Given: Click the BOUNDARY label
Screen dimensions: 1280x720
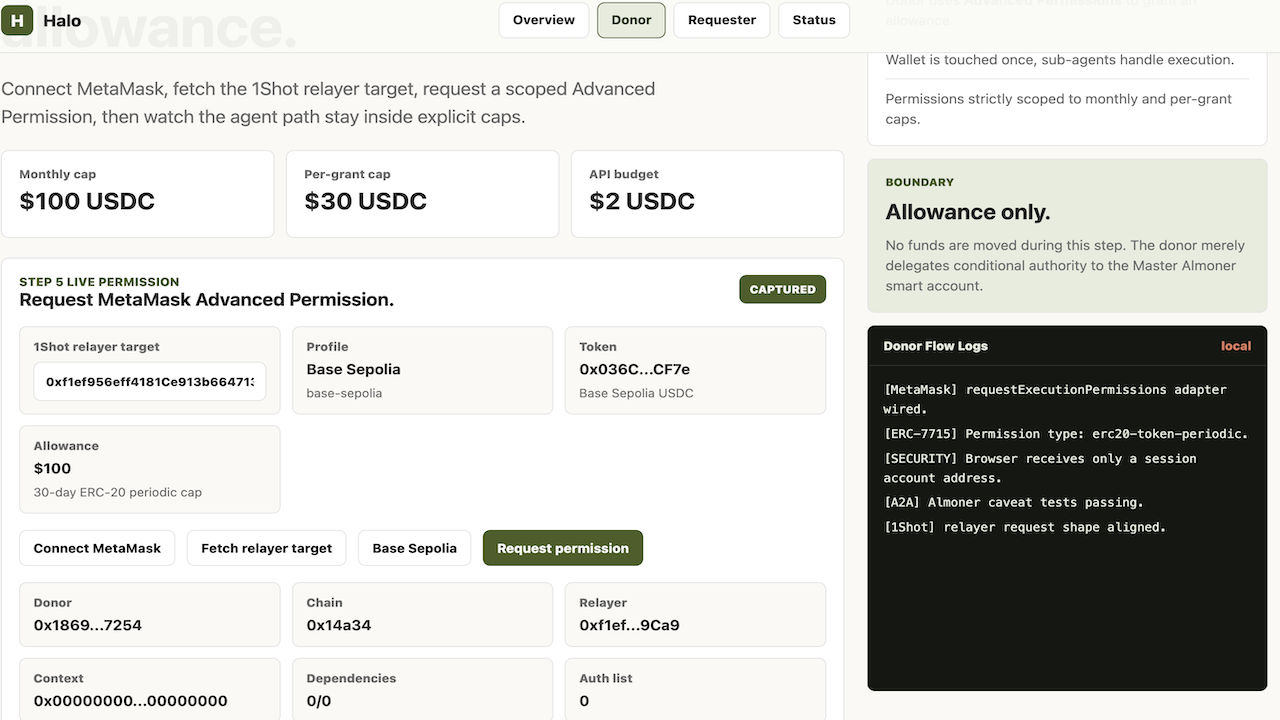Looking at the screenshot, I should tap(920, 182).
